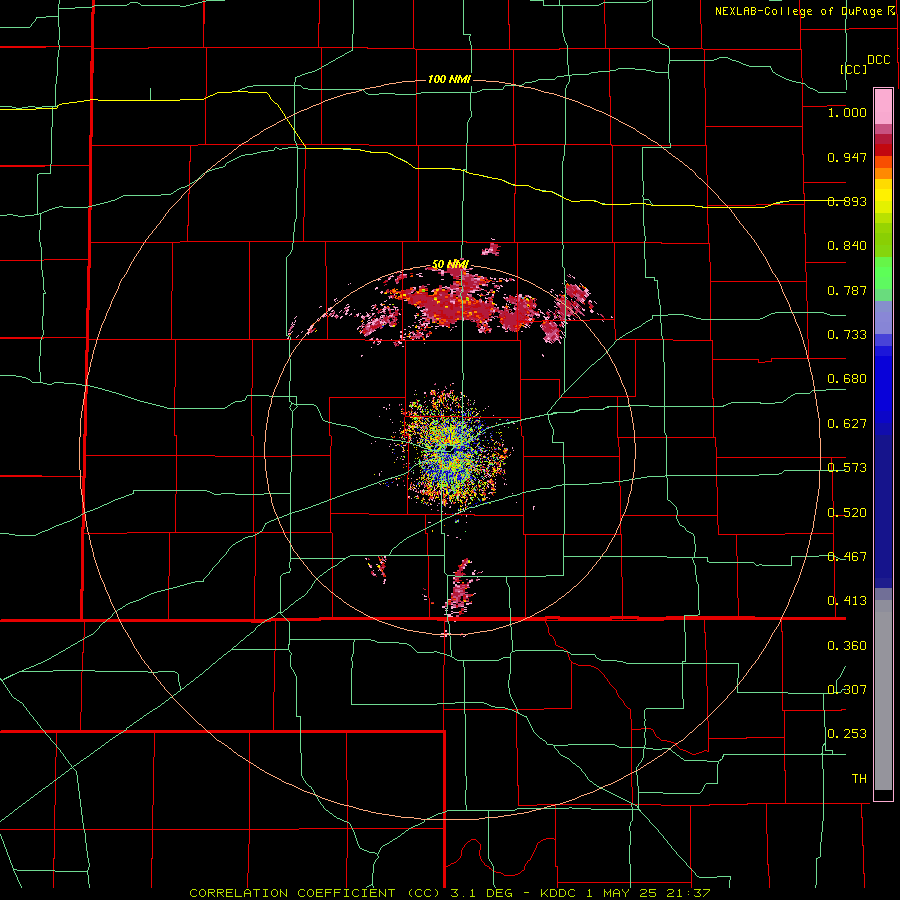
Task: Click the 100 NMI range ring label
Action: [449, 79]
